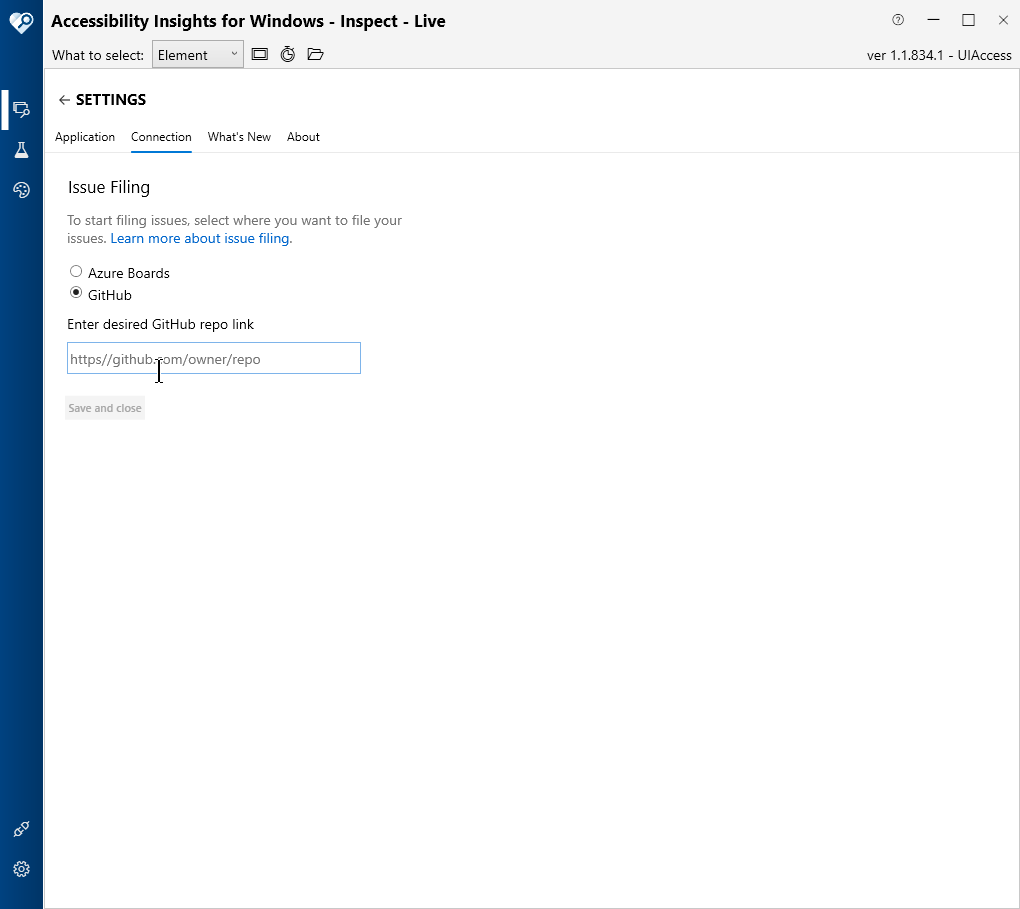The height and width of the screenshot is (909, 1020).
Task: Open the settings gear icon
Action: [x=21, y=869]
